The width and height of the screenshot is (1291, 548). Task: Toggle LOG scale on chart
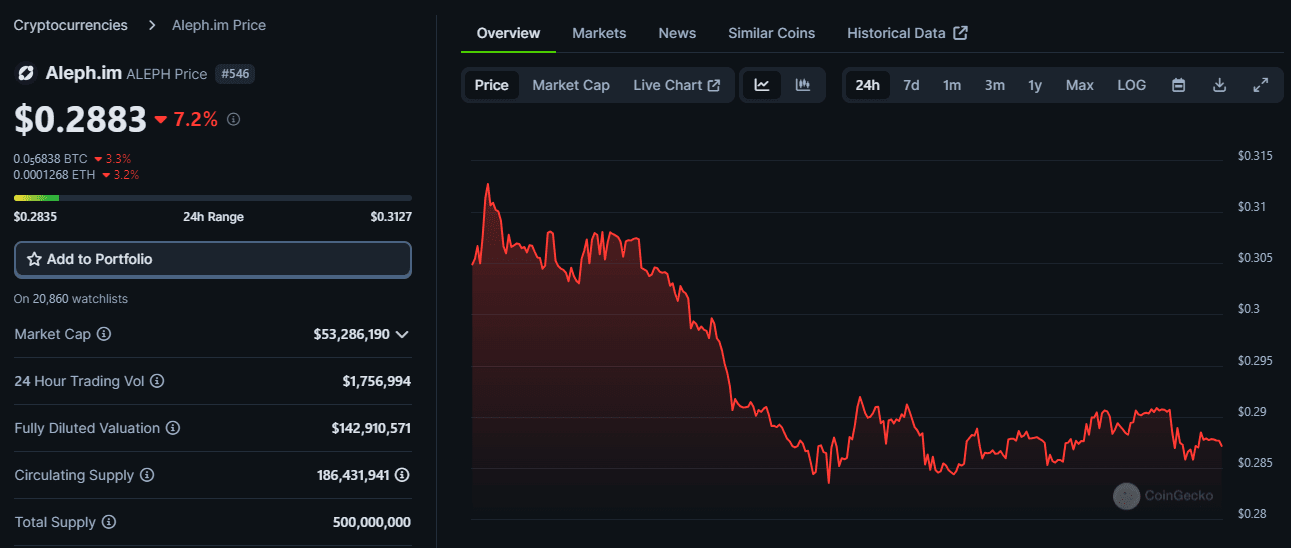click(1131, 85)
